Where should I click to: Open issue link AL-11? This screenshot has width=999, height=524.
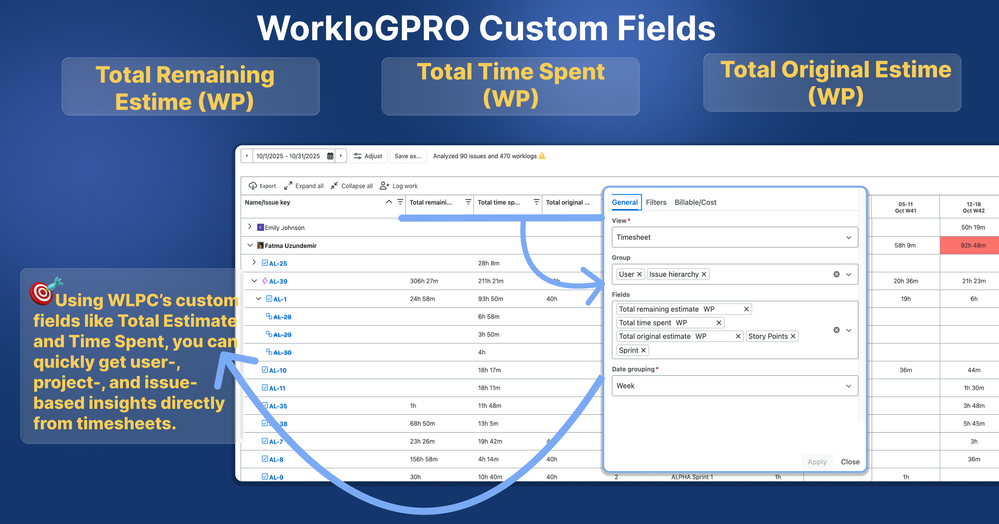pos(277,388)
